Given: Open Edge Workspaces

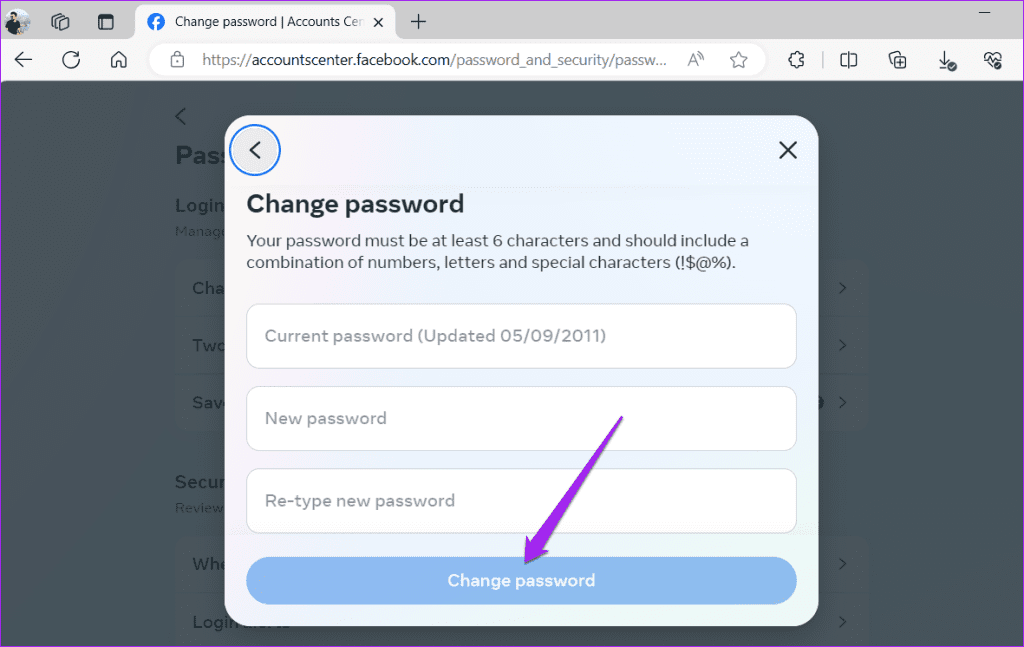Looking at the screenshot, I should click(60, 21).
